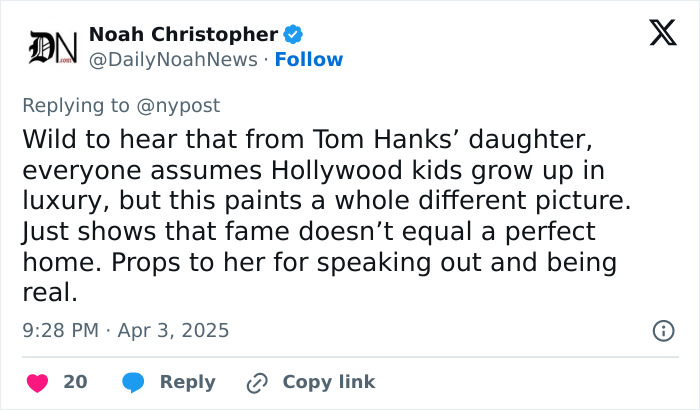Viewport: 700px width, 410px height.
Task: Follow the DailyNoahNews account
Action: [309, 60]
